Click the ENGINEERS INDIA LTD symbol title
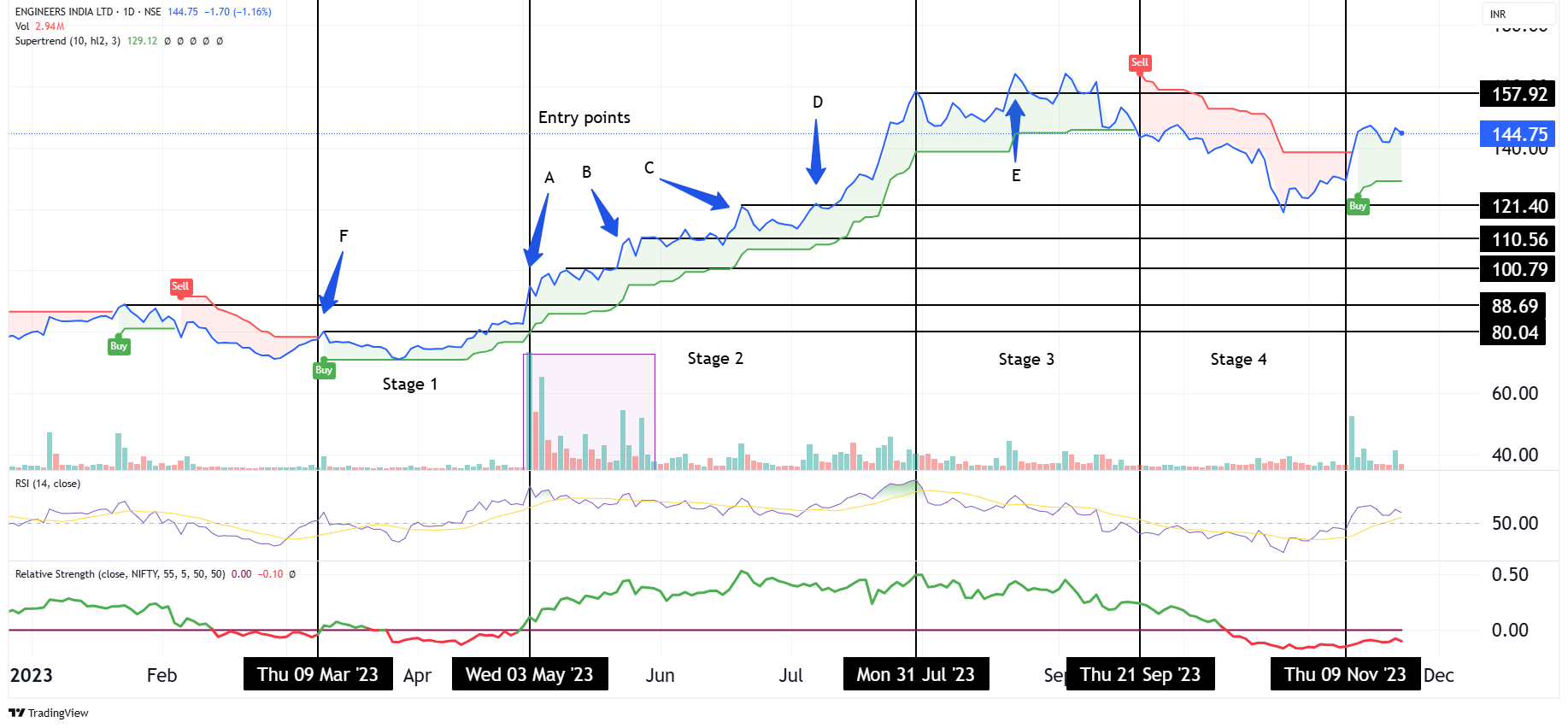This screenshot has height=728, width=1568. pyautogui.click(x=64, y=12)
